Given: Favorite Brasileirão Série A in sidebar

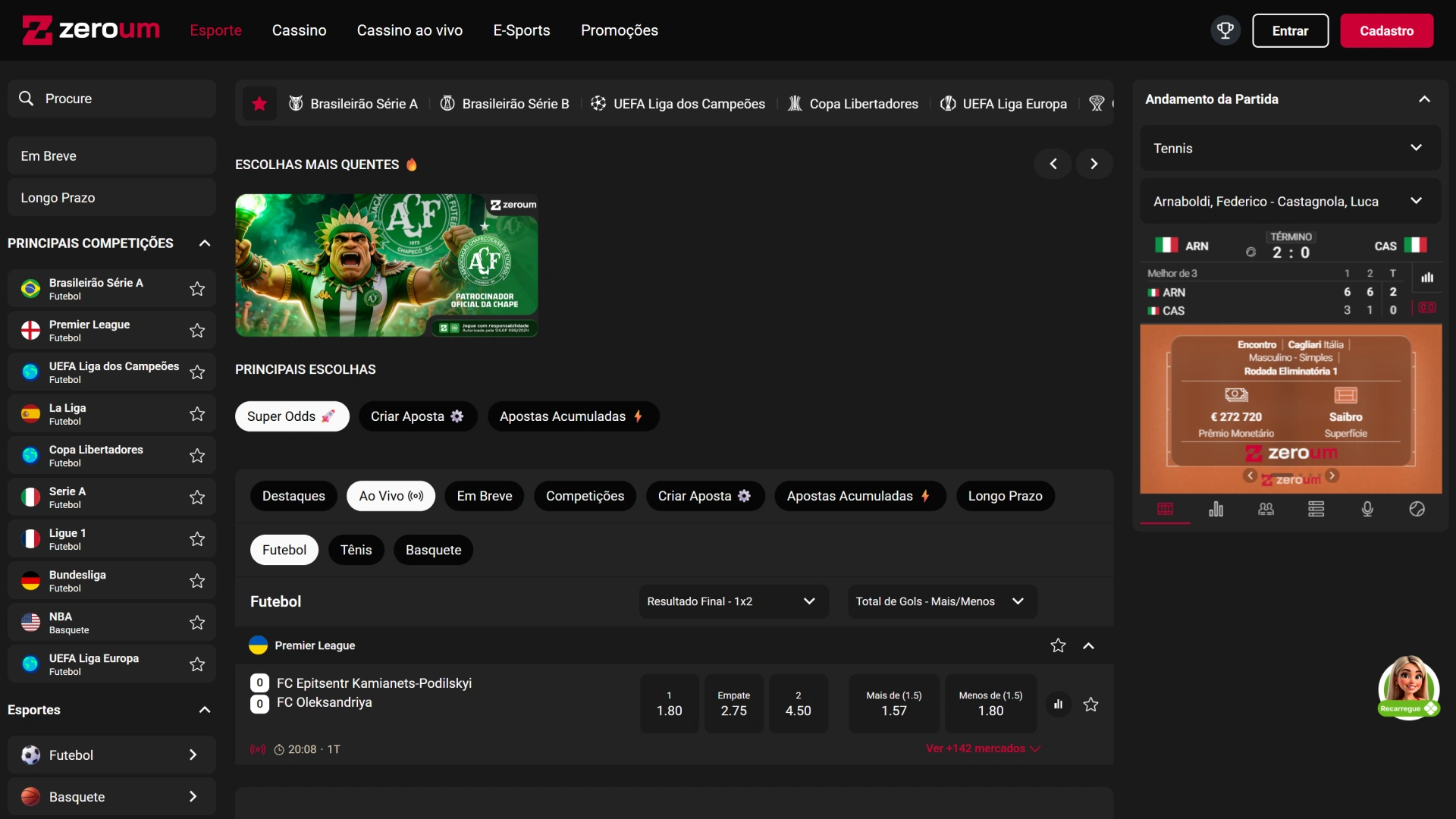Looking at the screenshot, I should tap(197, 289).
